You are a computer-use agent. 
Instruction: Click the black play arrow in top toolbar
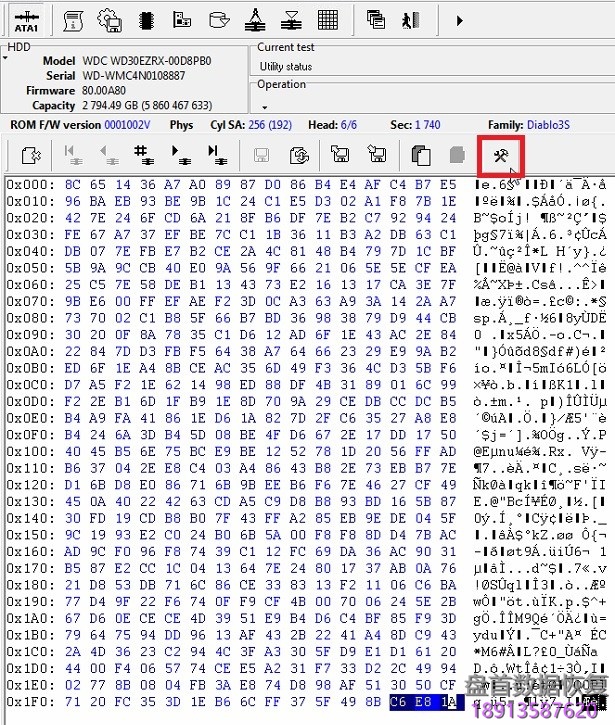(459, 21)
